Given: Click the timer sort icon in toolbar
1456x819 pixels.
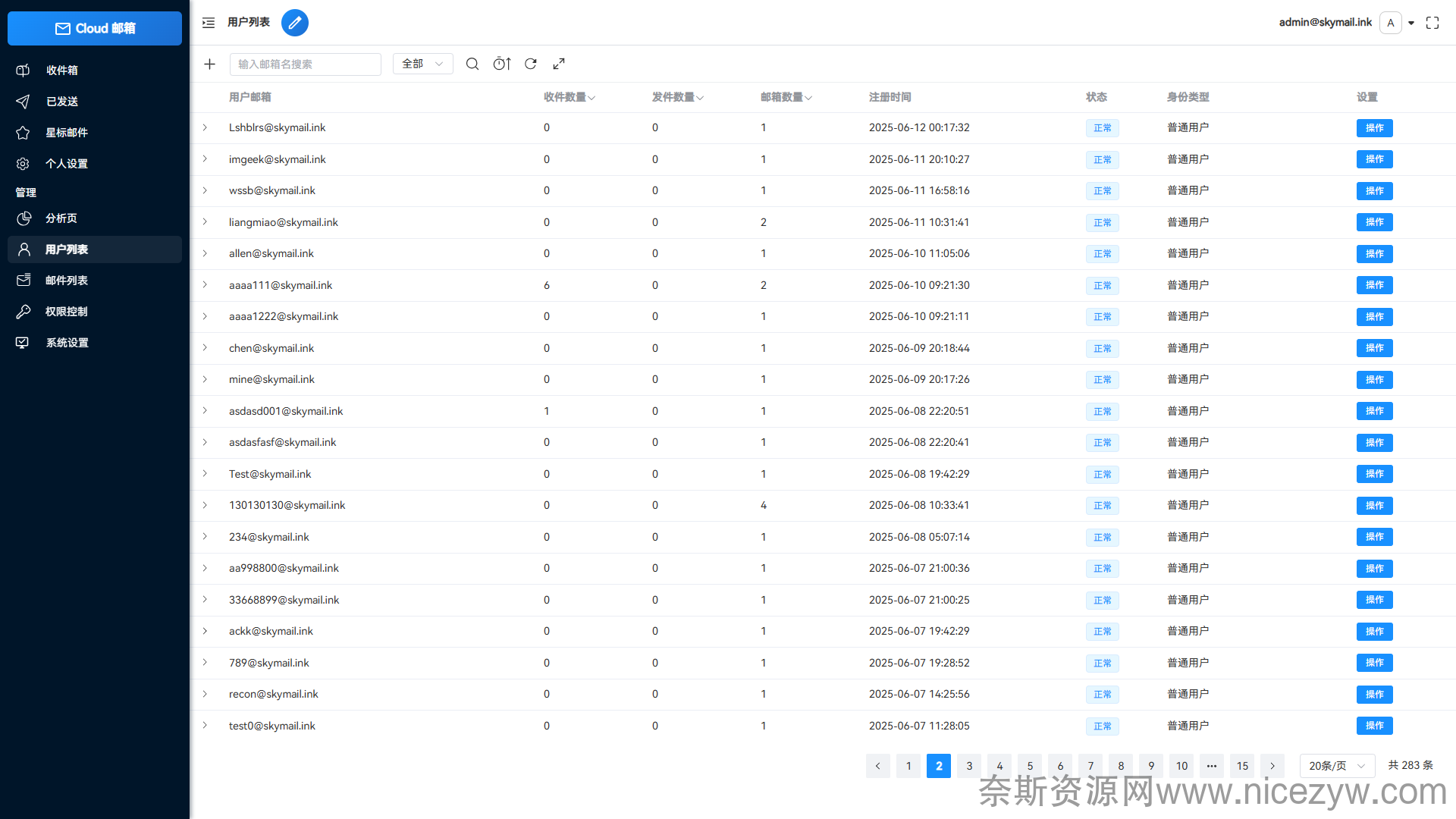Looking at the screenshot, I should click(x=502, y=64).
